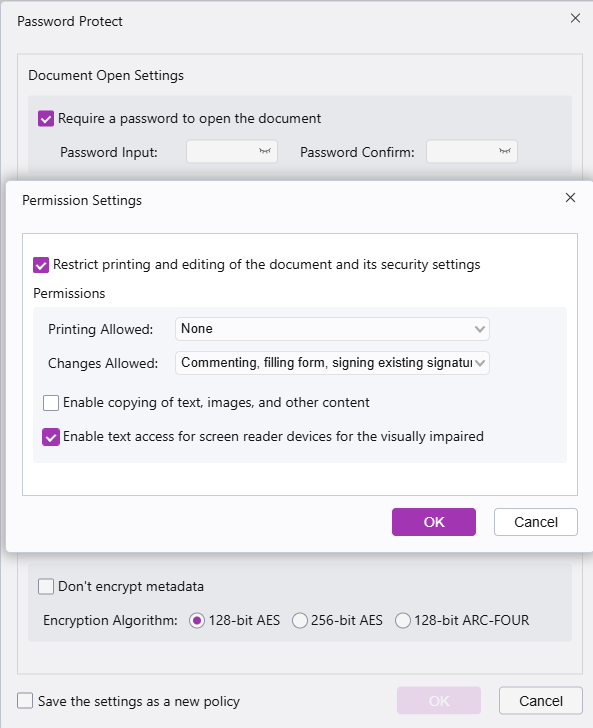This screenshot has width=593, height=728.
Task: Cancel the Permission Settings dialog
Action: click(x=536, y=522)
